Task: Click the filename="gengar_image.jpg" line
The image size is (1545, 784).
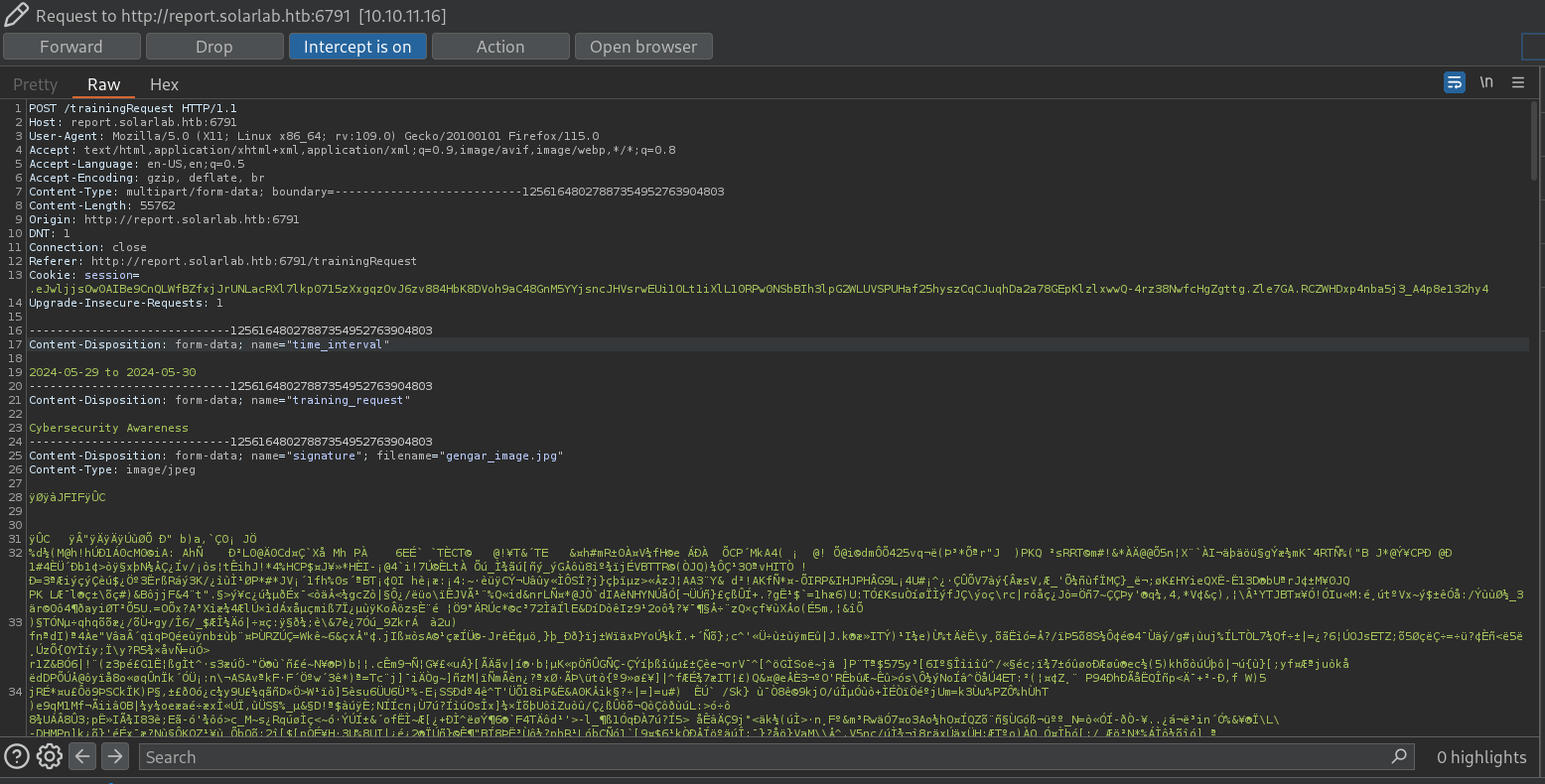Action: (296, 456)
